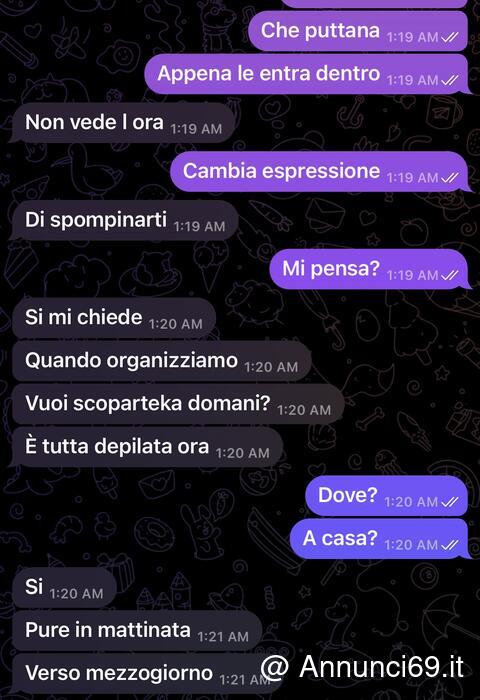Select the "Si mi chiede" incoming message
This screenshot has height=700, width=480.
[113, 318]
